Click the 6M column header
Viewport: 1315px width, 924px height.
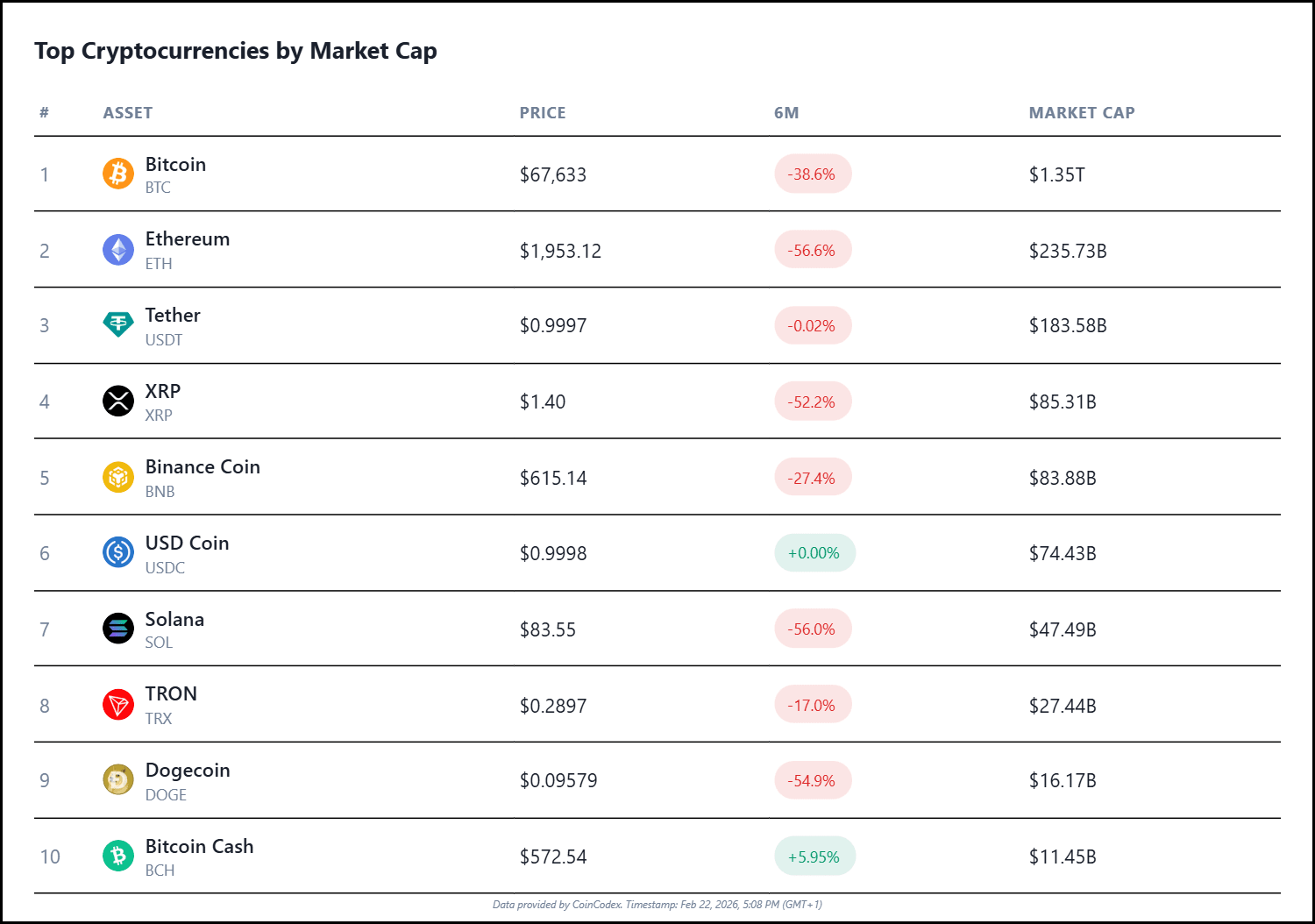[x=785, y=113]
